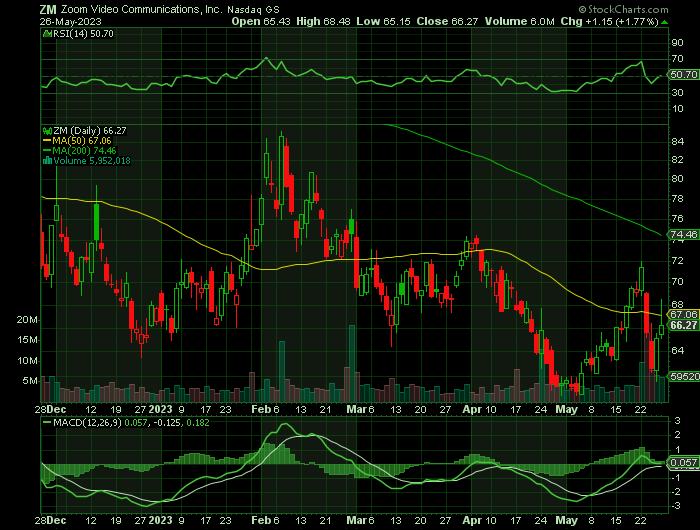Click the 0.057 value tag on MACD scale

click(683, 463)
